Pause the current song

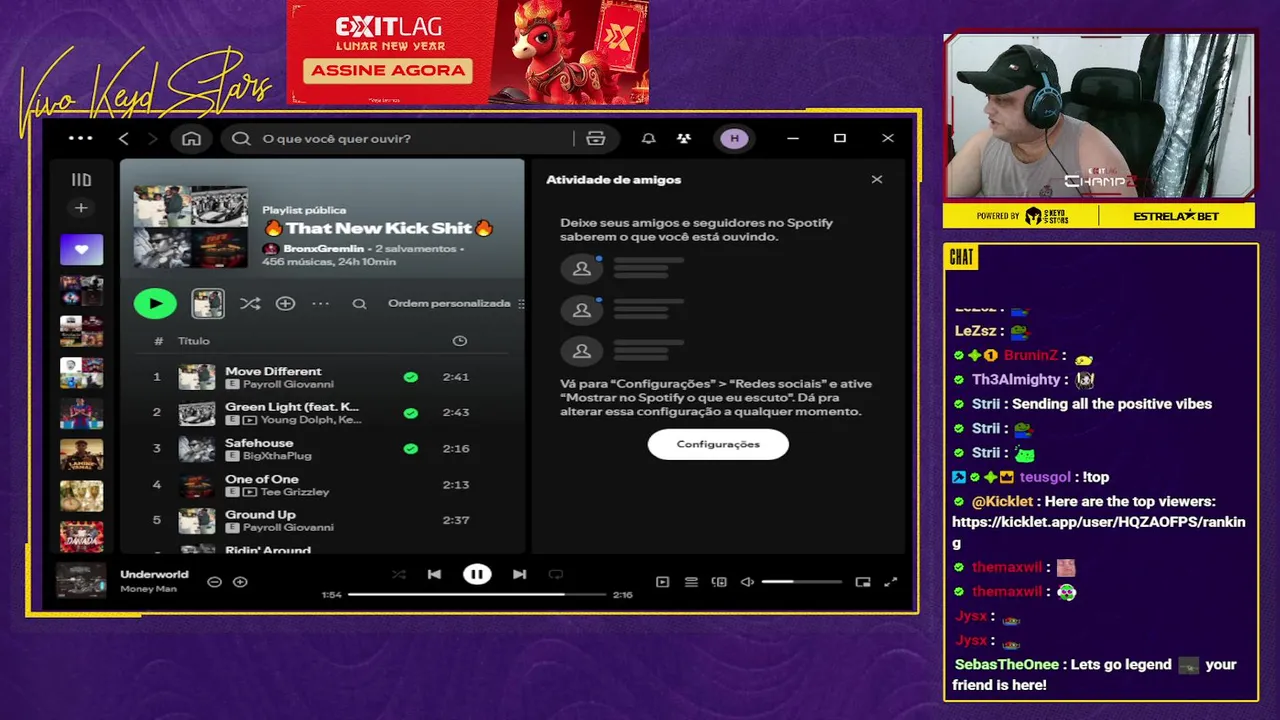[477, 574]
